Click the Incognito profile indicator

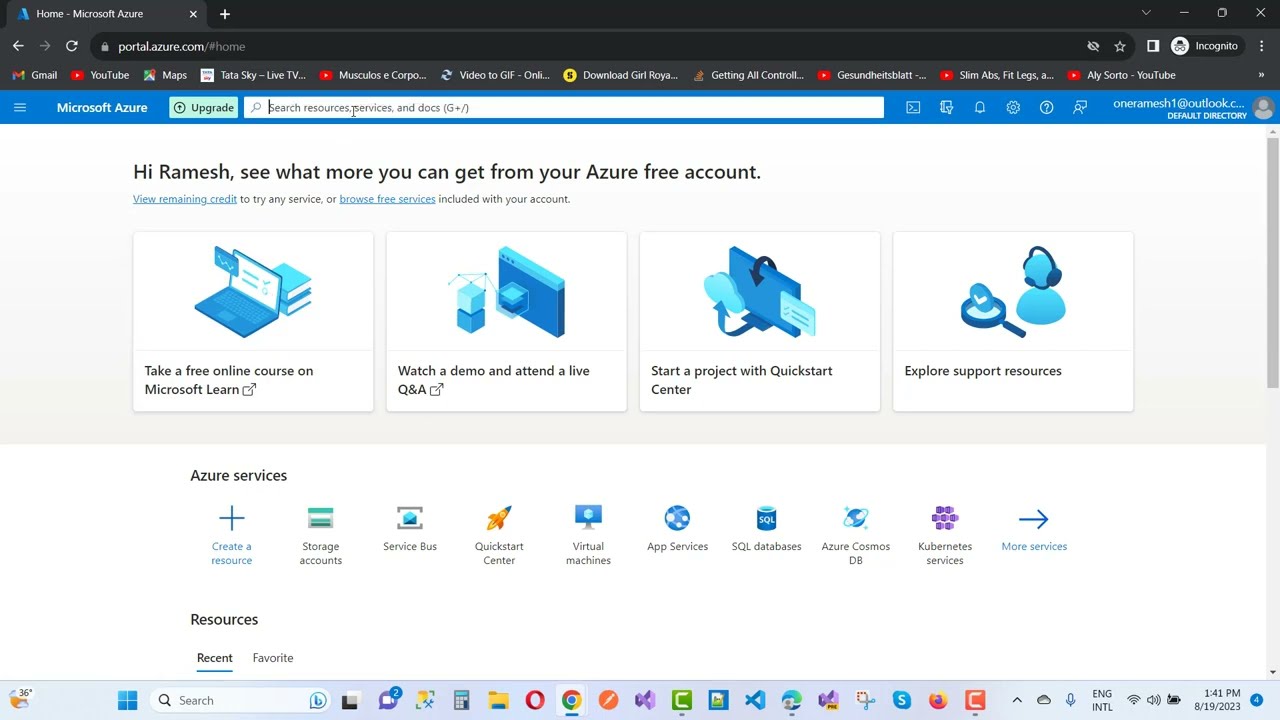1205,46
